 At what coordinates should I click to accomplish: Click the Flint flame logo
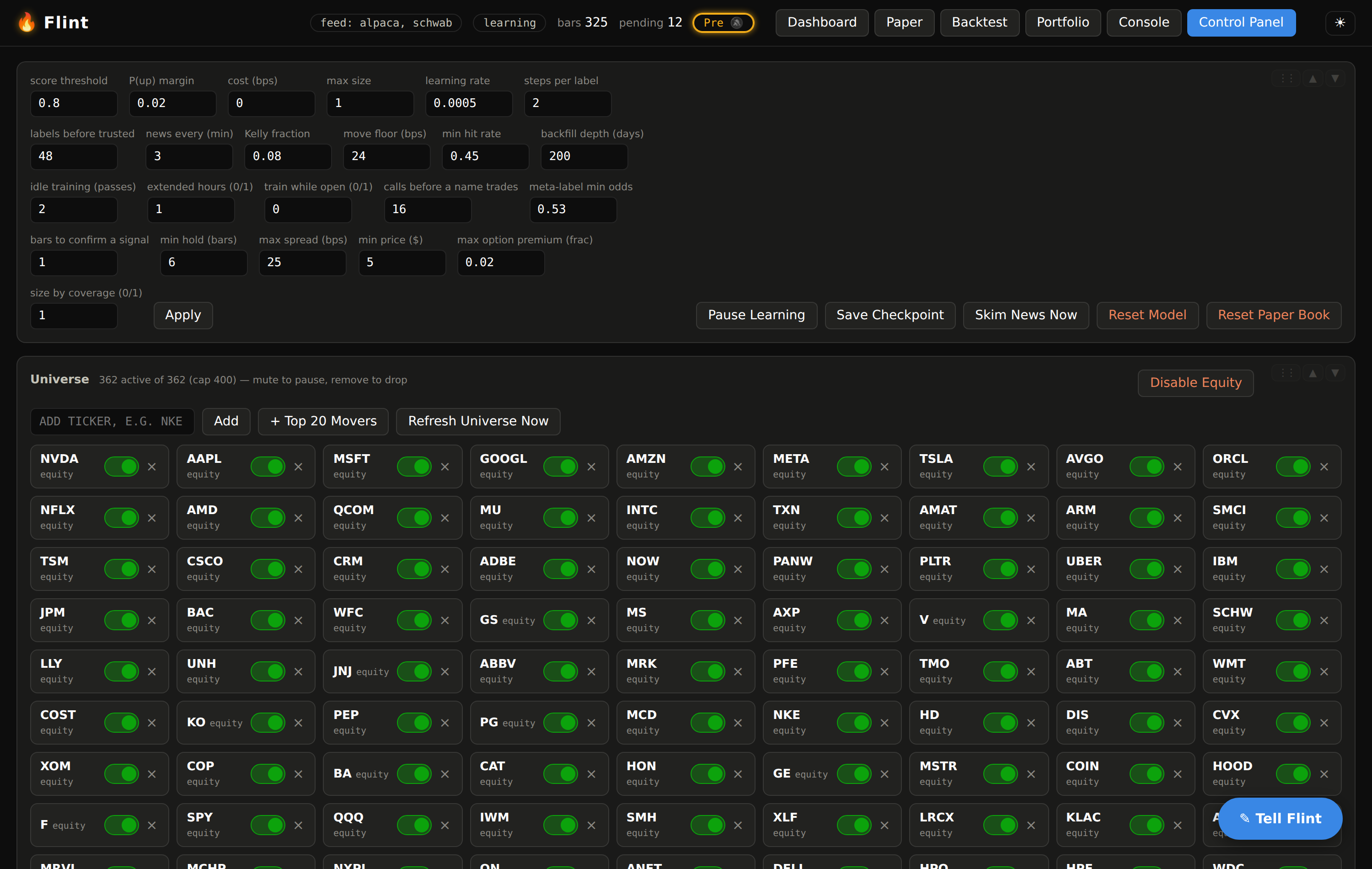click(26, 22)
